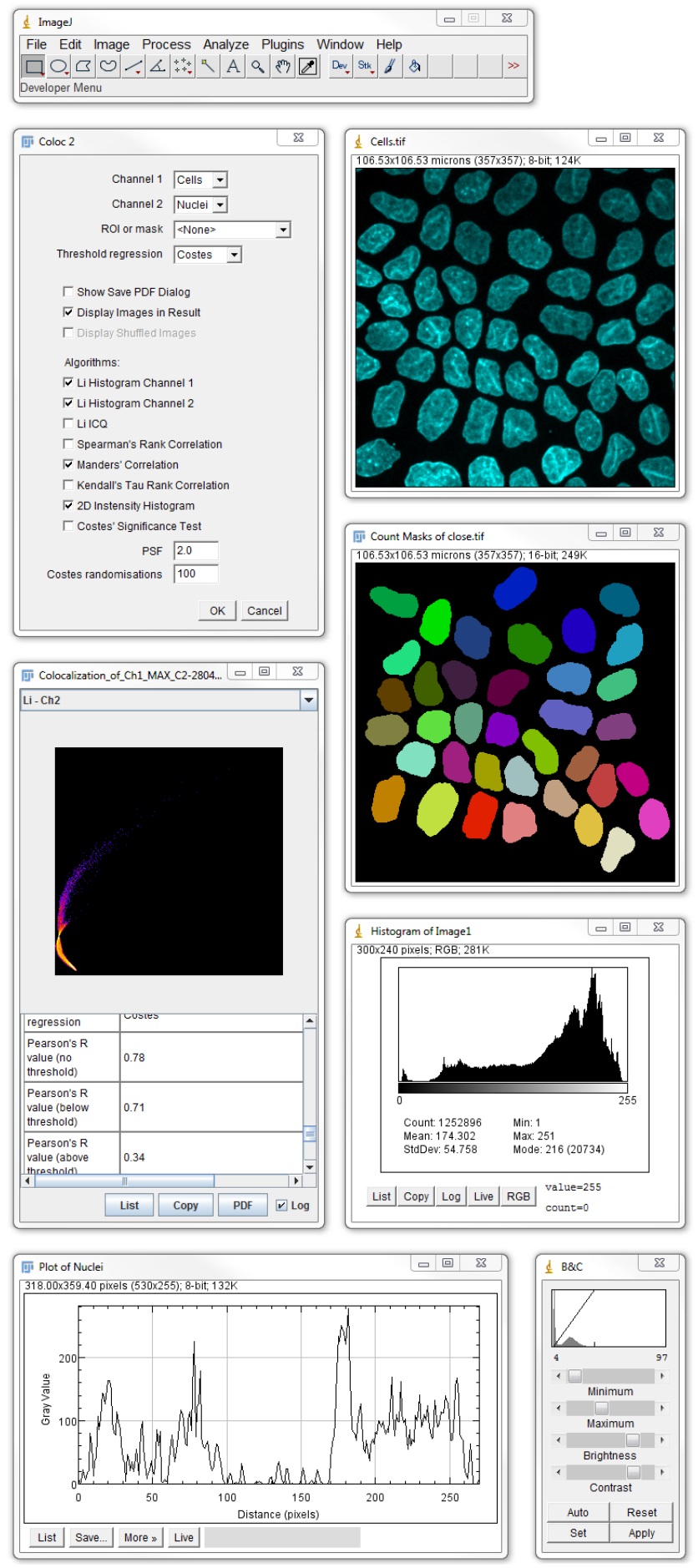Select the Wand tracing tool

[x=208, y=66]
